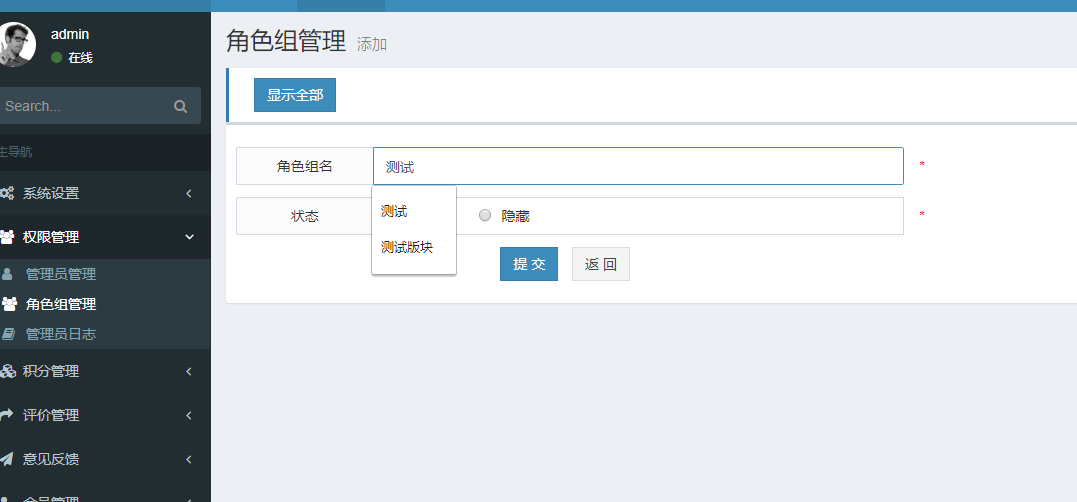Click the 显示全部 button
Image resolution: width=1077 pixels, height=502 pixels.
[295, 95]
